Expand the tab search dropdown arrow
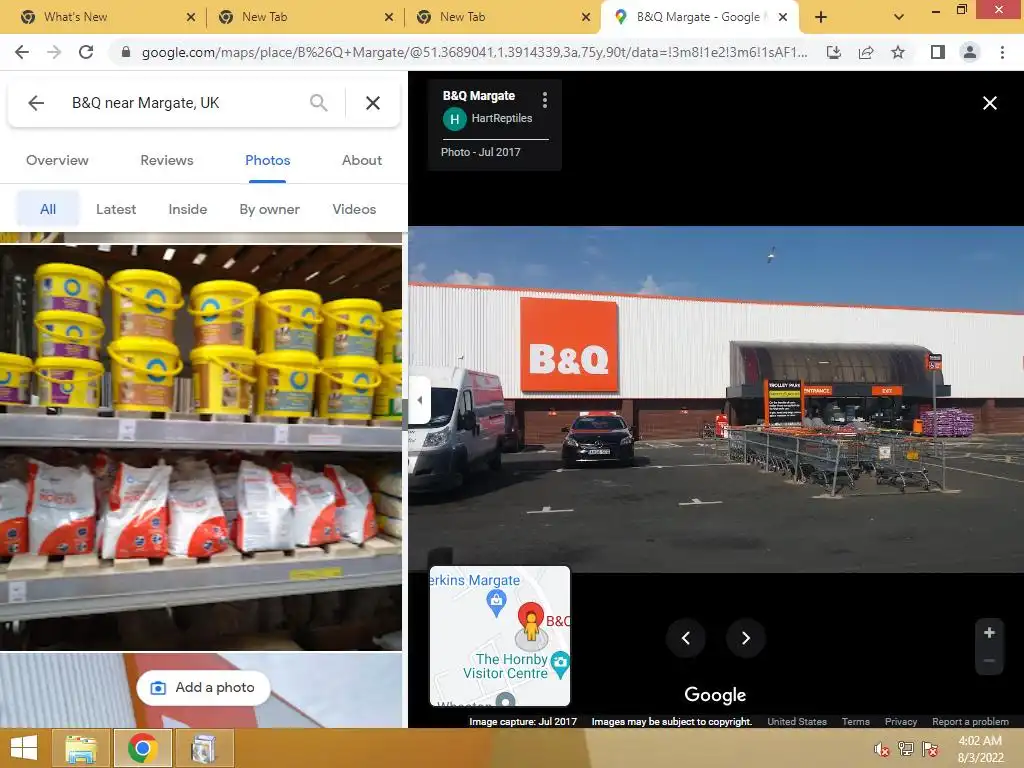 [899, 17]
